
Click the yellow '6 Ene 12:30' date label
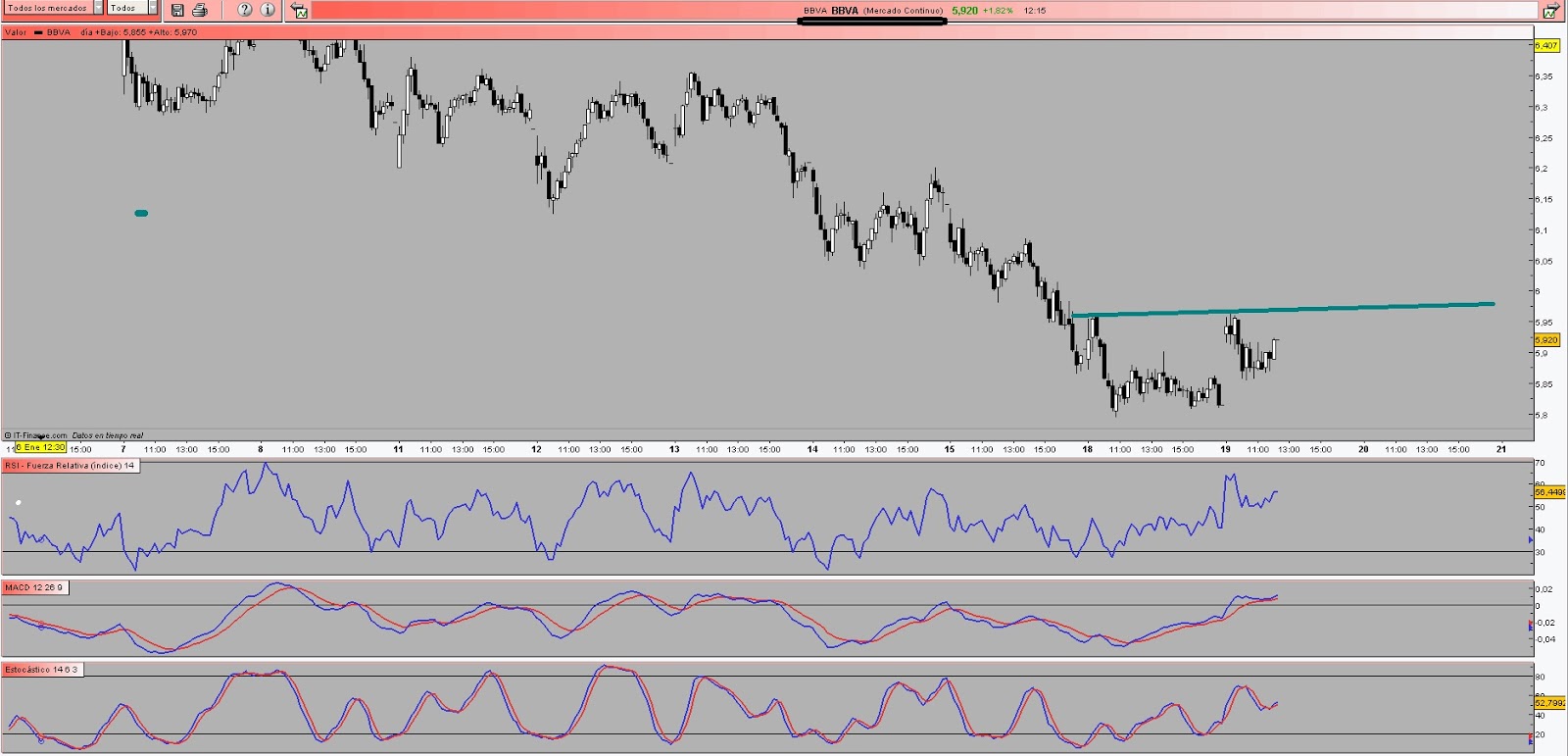(x=40, y=447)
